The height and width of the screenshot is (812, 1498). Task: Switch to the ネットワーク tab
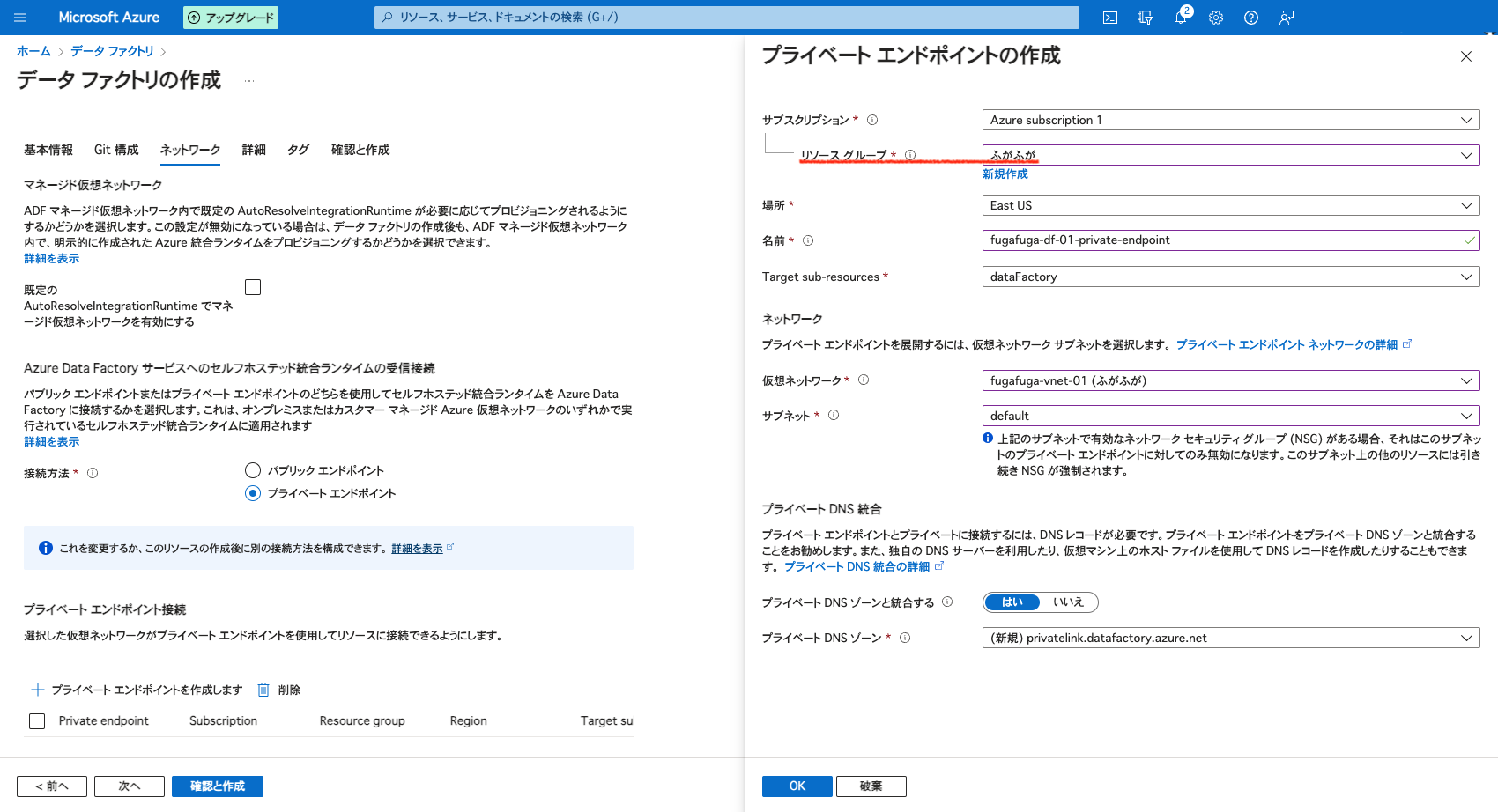(x=190, y=150)
